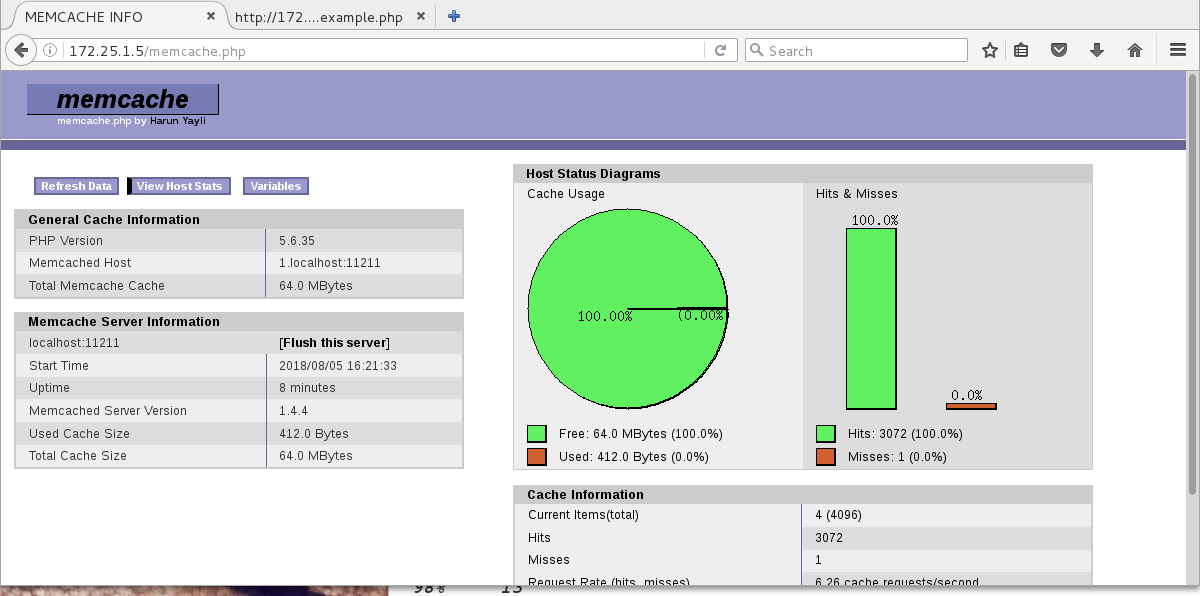Click the green Hits legend swatch
1200x596 pixels.
pos(826,434)
